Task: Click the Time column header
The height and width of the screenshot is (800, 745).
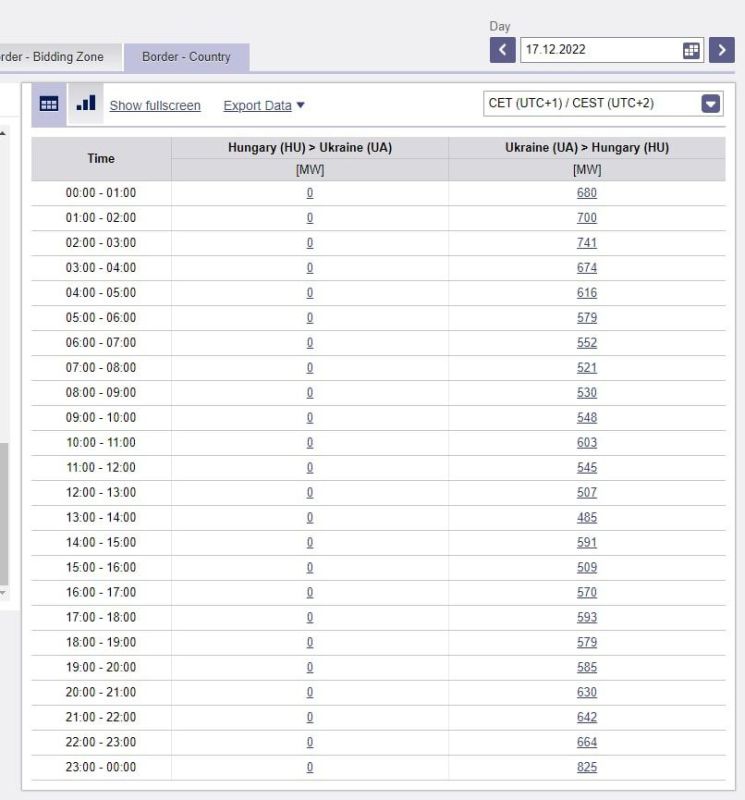Action: (x=101, y=158)
